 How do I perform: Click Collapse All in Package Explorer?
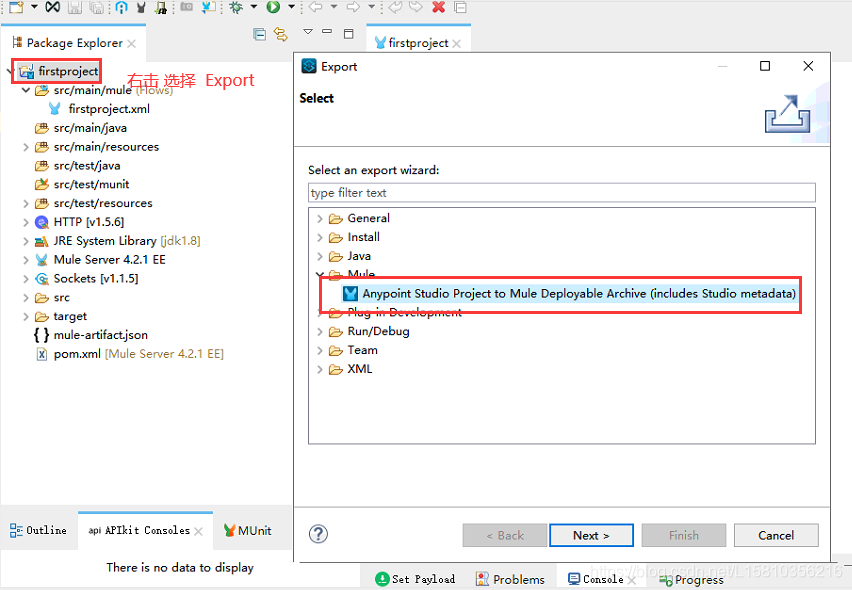[x=260, y=34]
